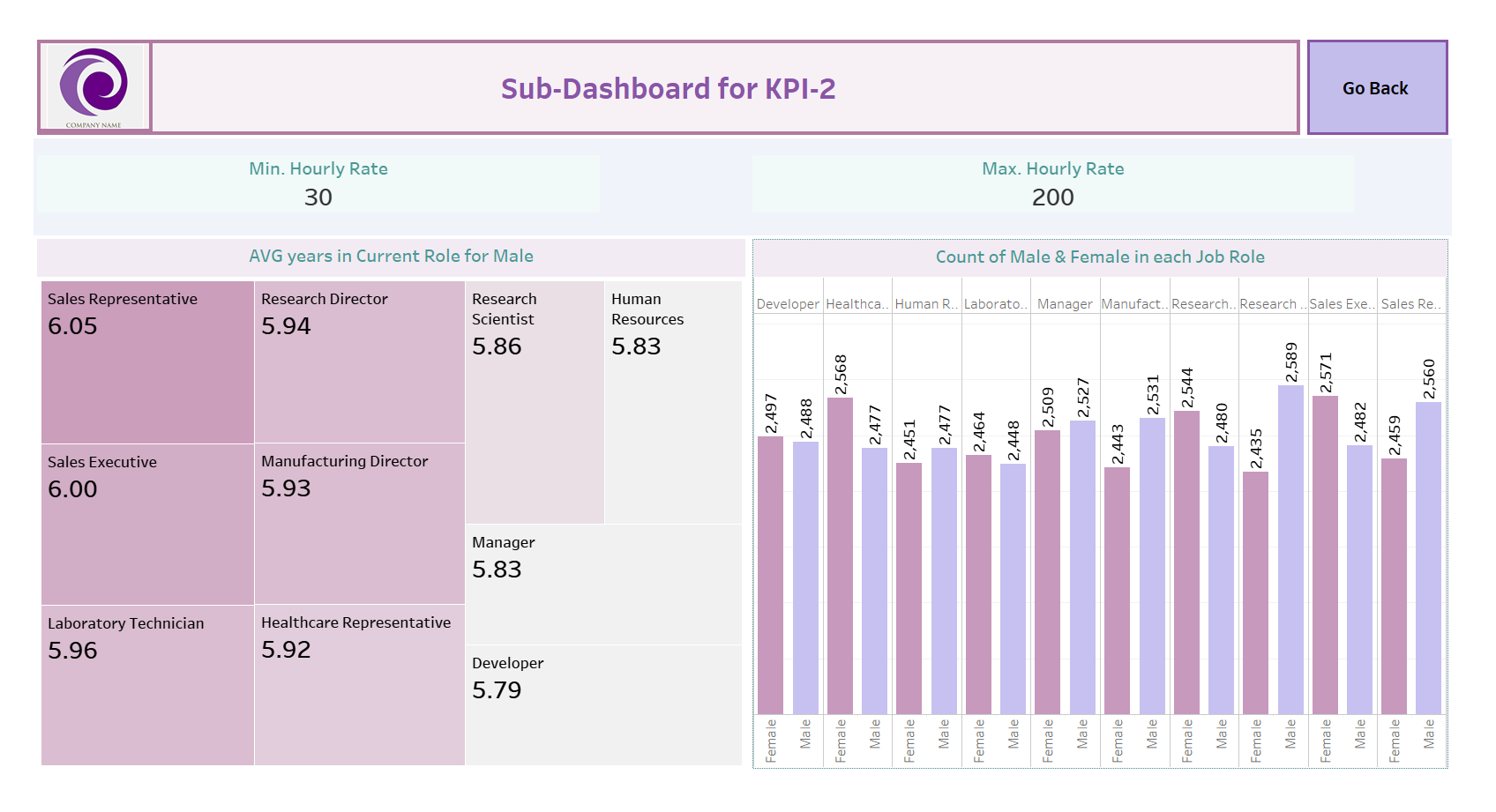
Task: Select the Research Director treemap cell
Action: click(359, 361)
